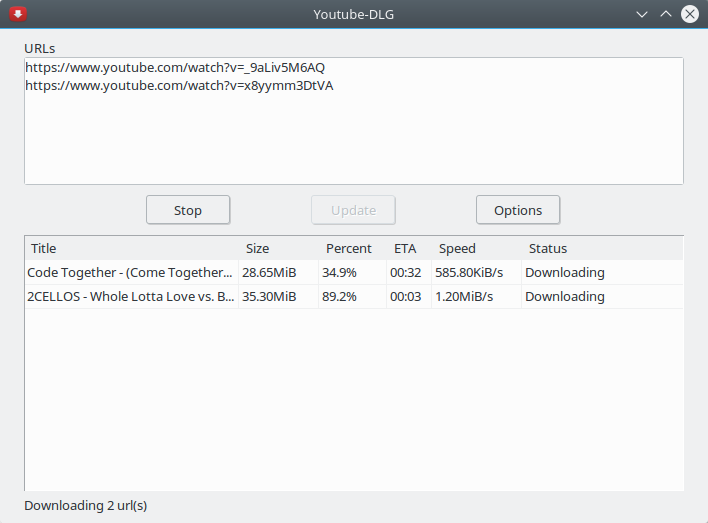Stop the current downloads
Image resolution: width=708 pixels, height=523 pixels.
click(188, 210)
